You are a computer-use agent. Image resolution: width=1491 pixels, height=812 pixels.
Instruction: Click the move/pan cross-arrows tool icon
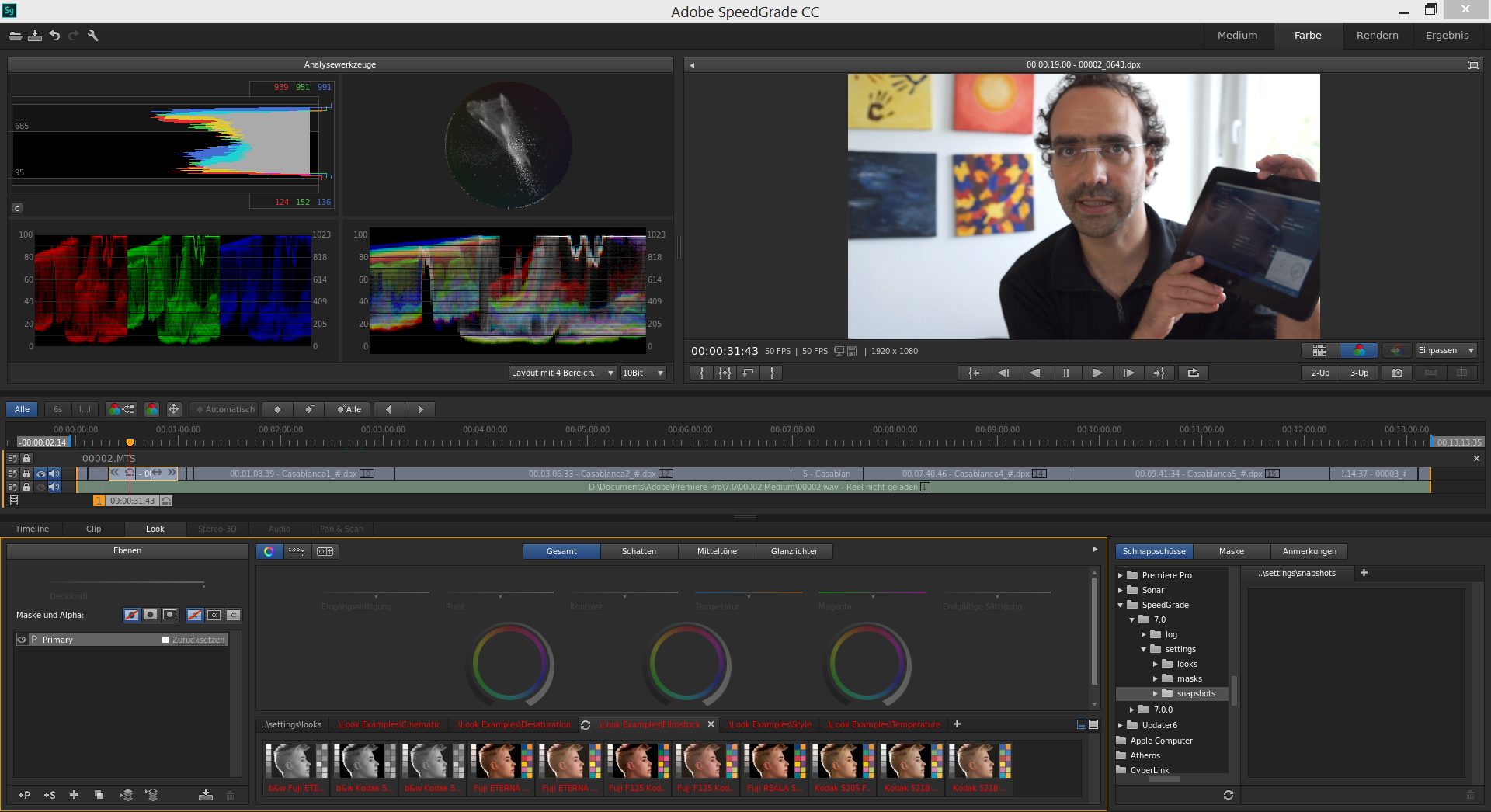pyautogui.click(x=174, y=409)
